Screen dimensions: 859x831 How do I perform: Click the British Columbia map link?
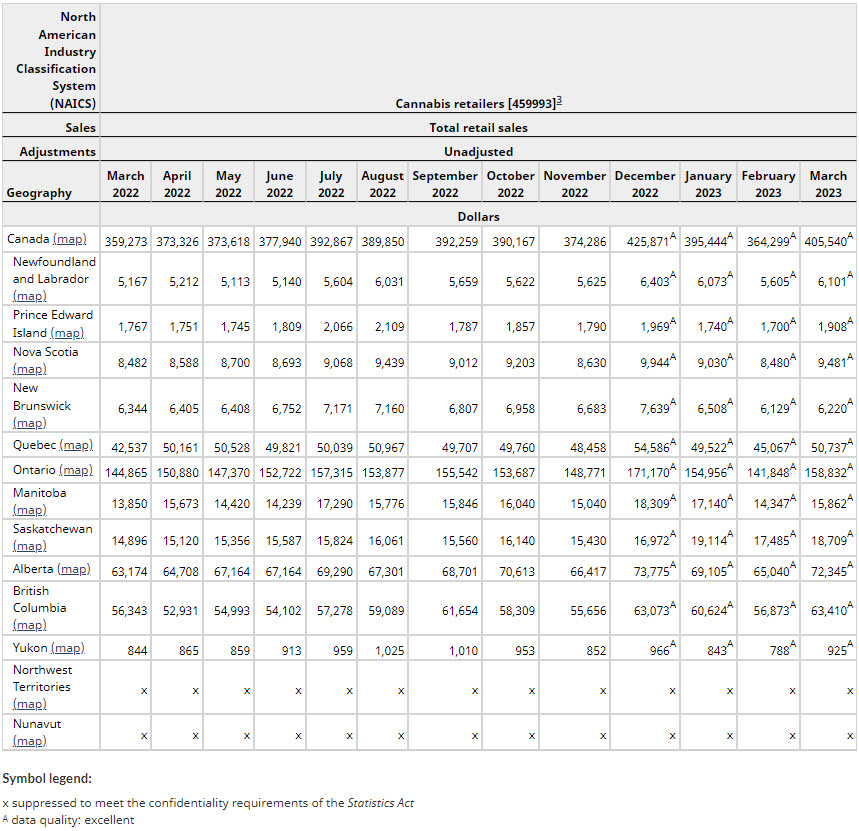tap(29, 625)
